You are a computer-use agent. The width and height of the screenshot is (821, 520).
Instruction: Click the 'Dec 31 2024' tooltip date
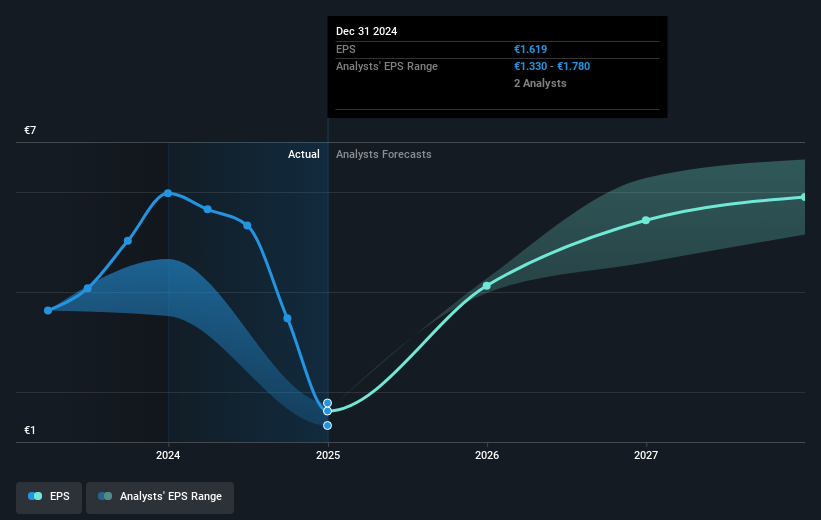click(x=367, y=31)
